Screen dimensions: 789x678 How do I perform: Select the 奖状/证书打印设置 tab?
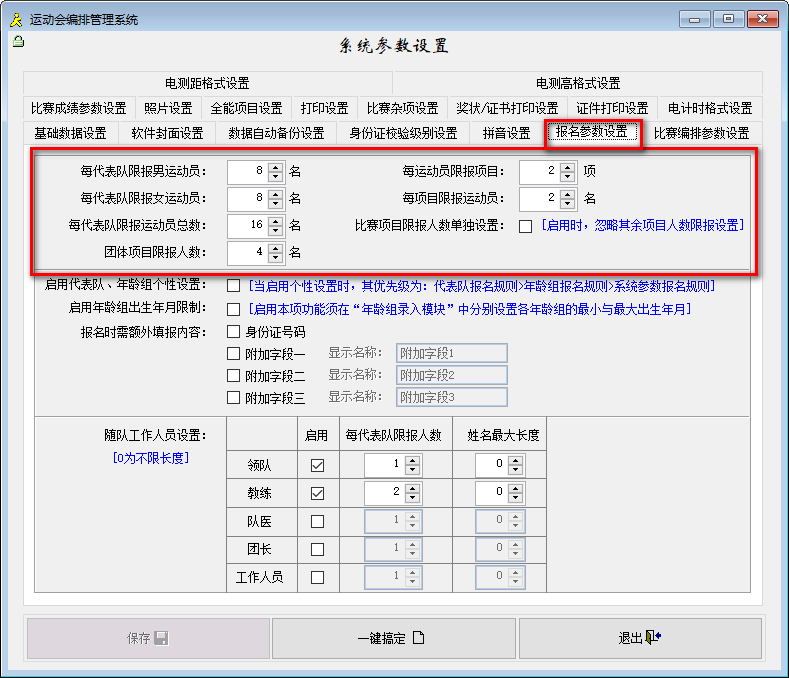[x=507, y=108]
